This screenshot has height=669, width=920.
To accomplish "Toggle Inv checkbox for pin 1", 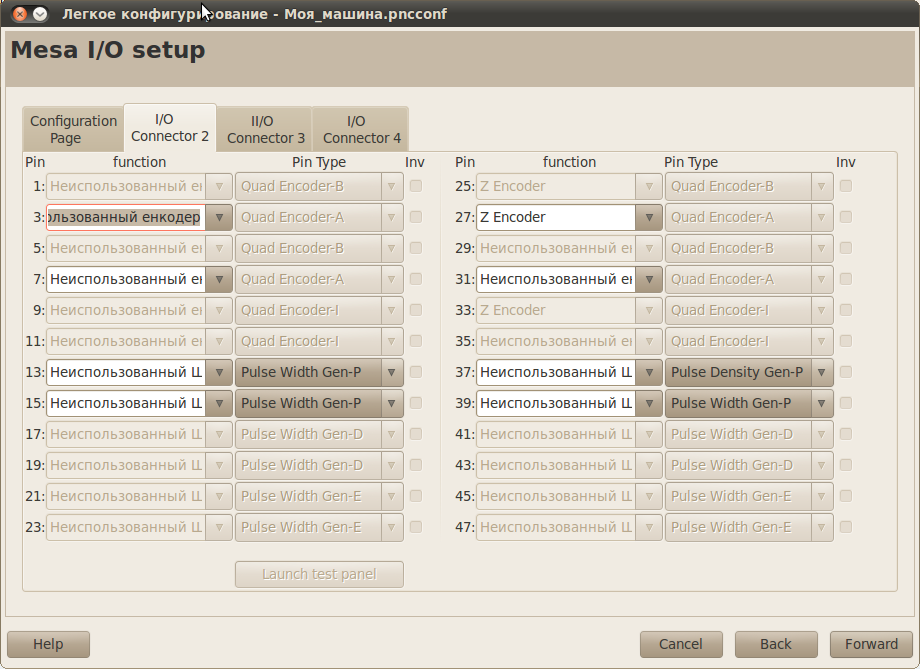I will tap(416, 186).
